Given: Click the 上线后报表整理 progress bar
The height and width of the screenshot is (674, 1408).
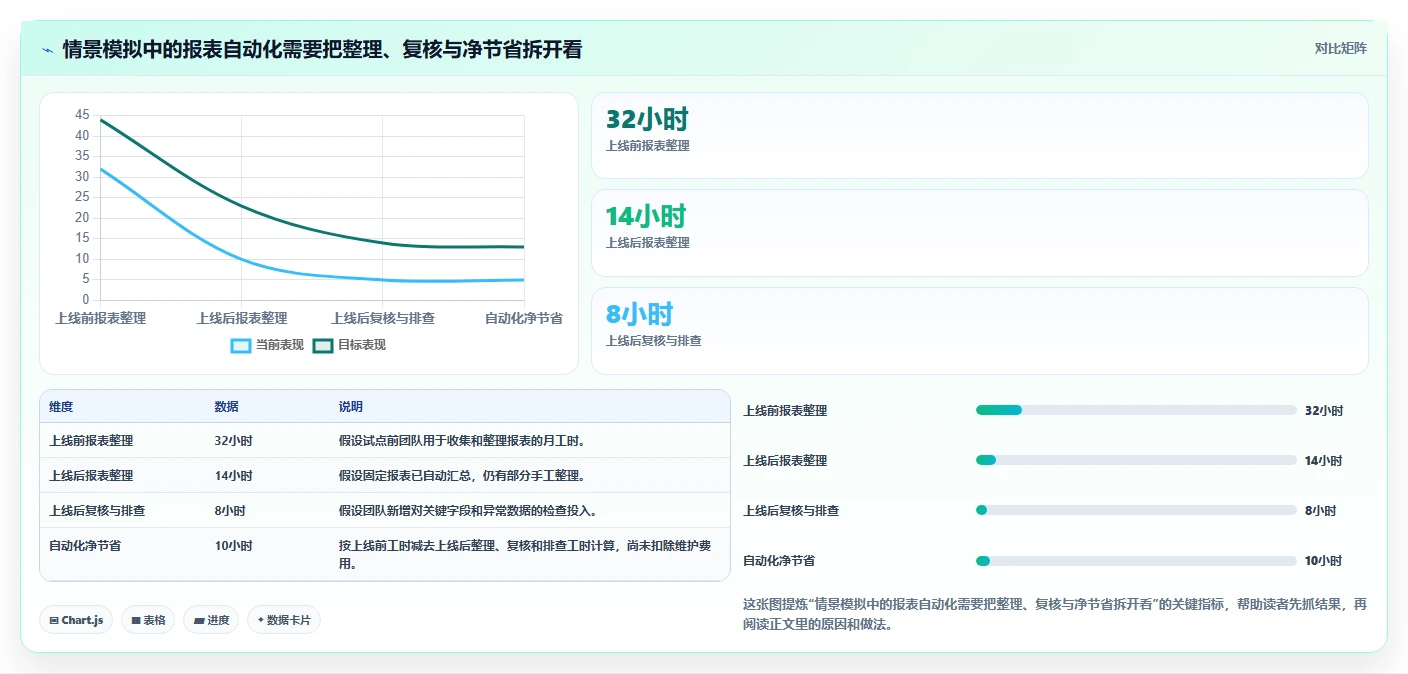Looking at the screenshot, I should (x=1136, y=460).
